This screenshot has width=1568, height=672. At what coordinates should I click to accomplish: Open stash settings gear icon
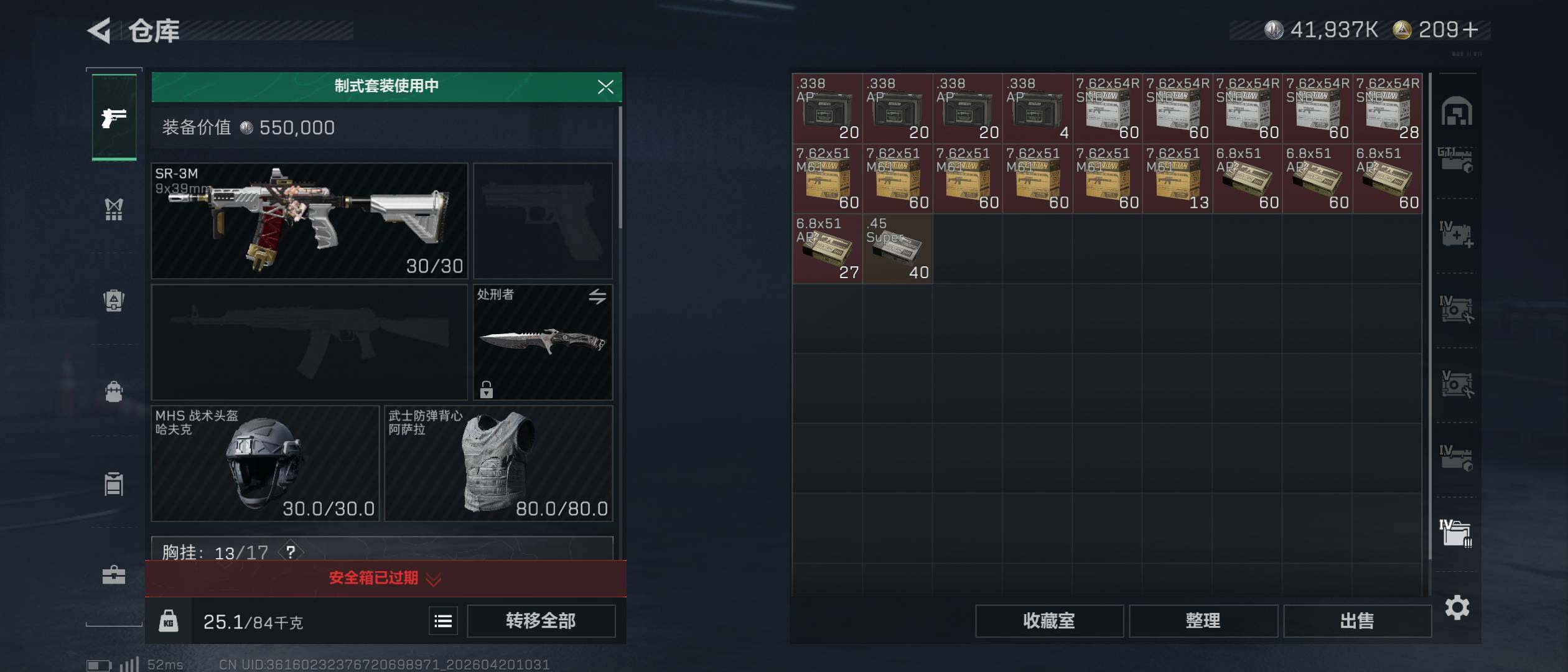[1457, 607]
